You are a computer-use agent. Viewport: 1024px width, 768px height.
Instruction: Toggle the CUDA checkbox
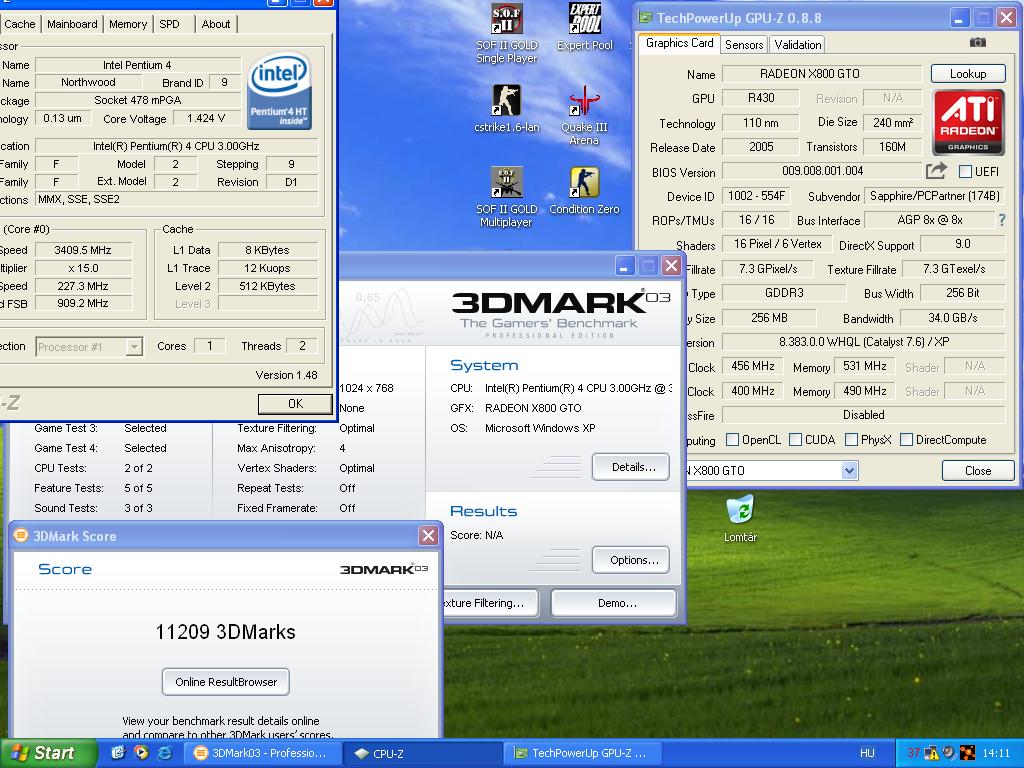pos(795,440)
